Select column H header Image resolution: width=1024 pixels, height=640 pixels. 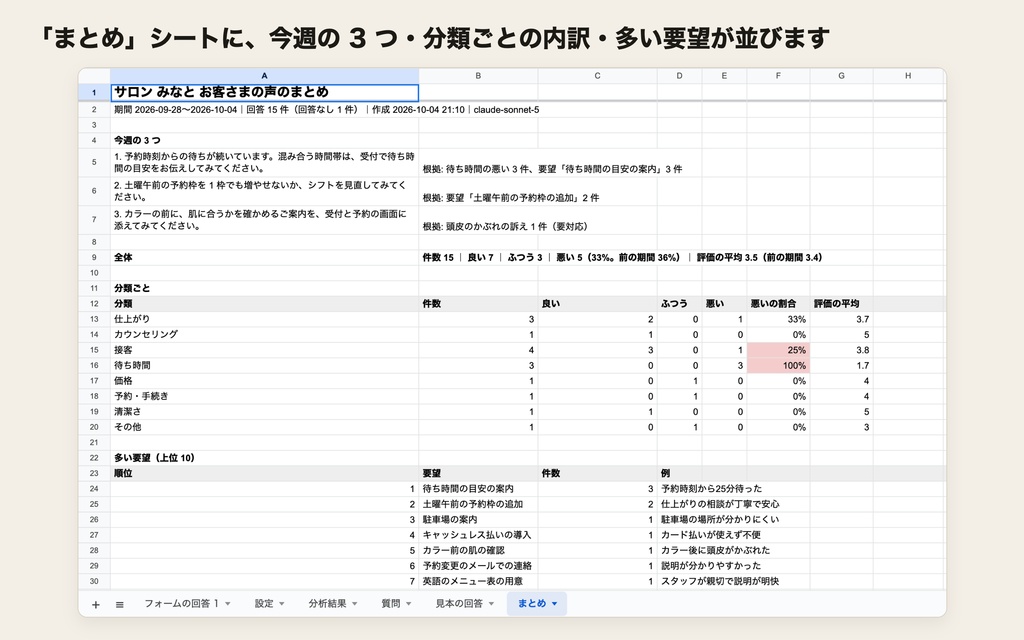pyautogui.click(x=908, y=76)
